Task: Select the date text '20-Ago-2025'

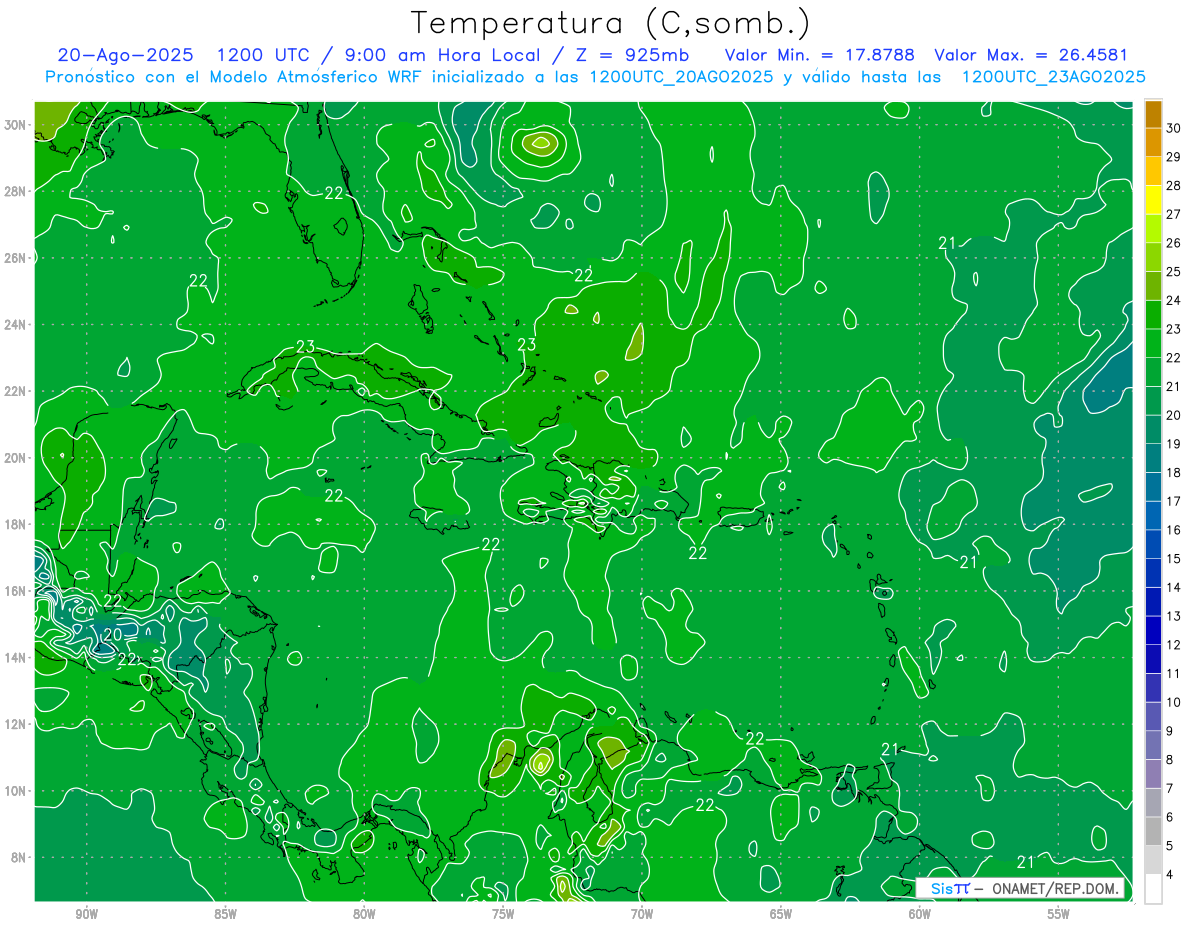Action: click(x=127, y=56)
